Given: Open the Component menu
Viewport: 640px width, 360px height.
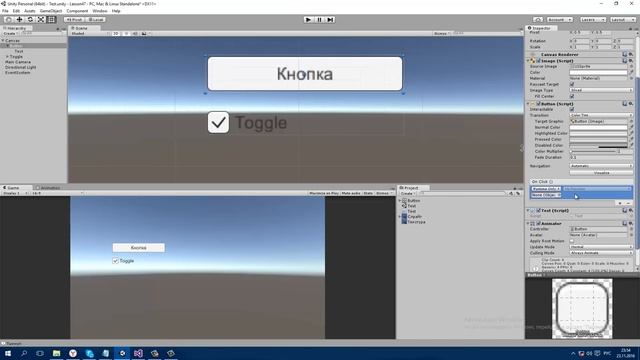Looking at the screenshot, I should [x=77, y=11].
